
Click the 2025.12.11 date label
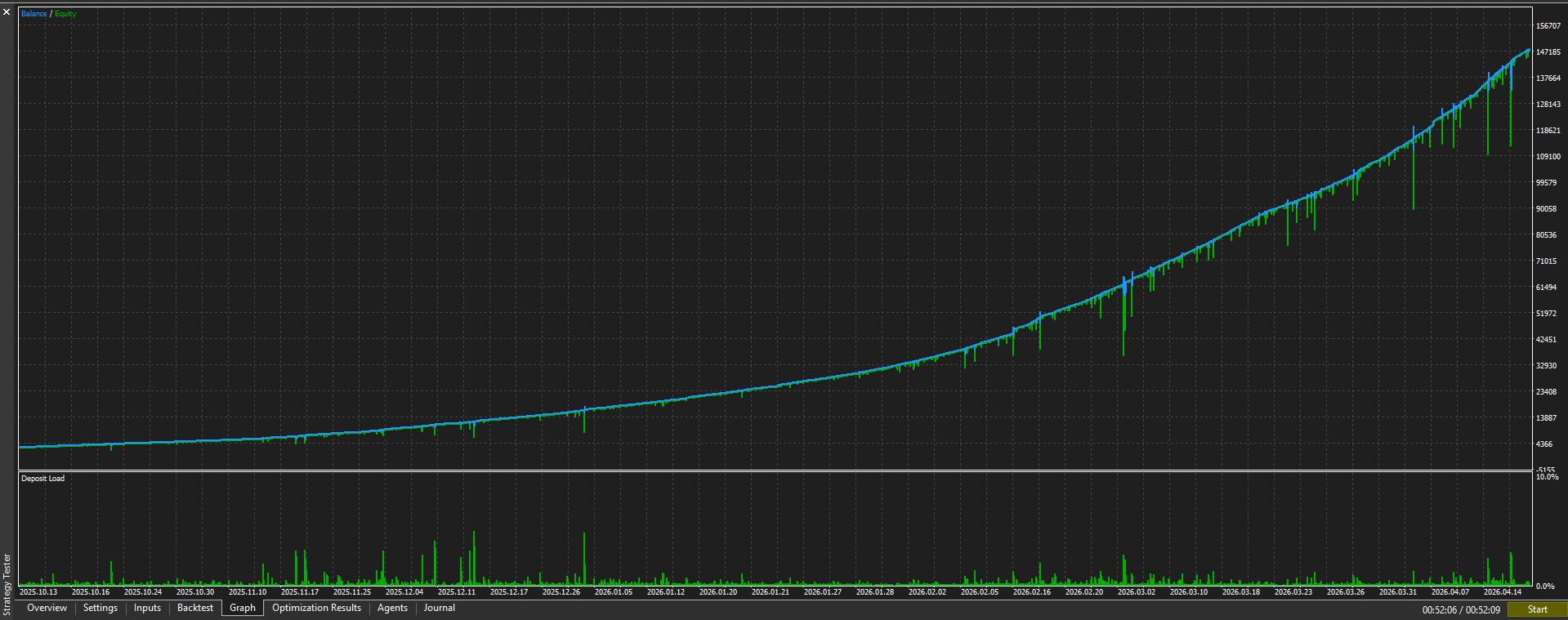click(x=457, y=592)
